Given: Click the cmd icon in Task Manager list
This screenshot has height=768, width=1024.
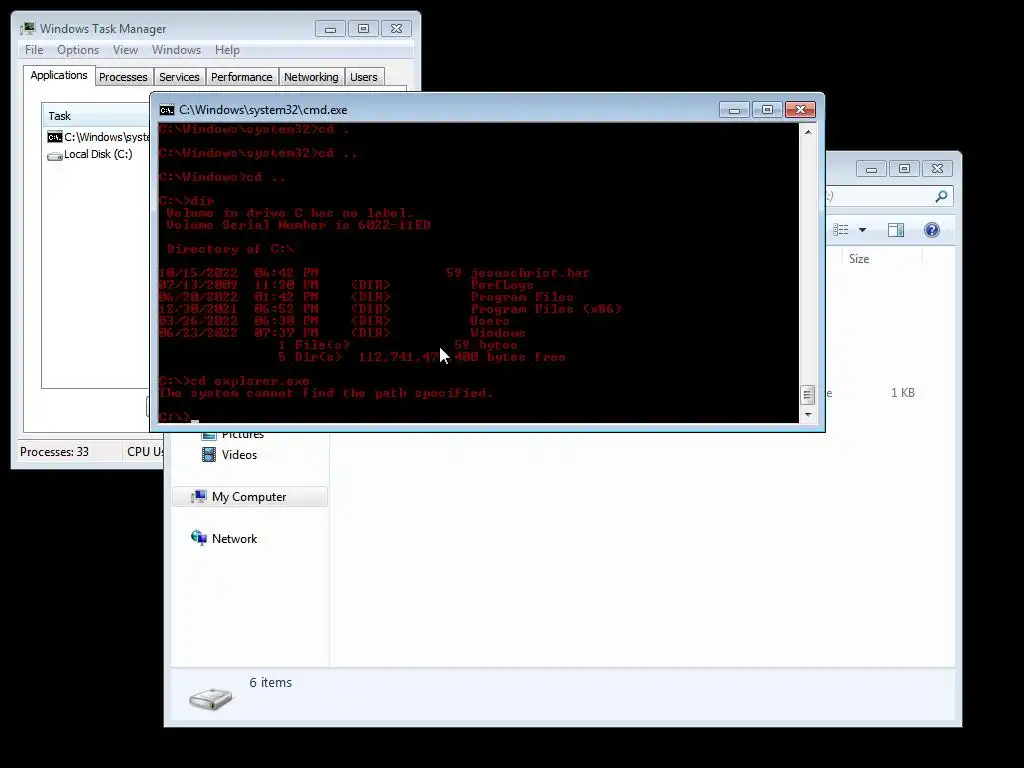Looking at the screenshot, I should (x=55, y=137).
